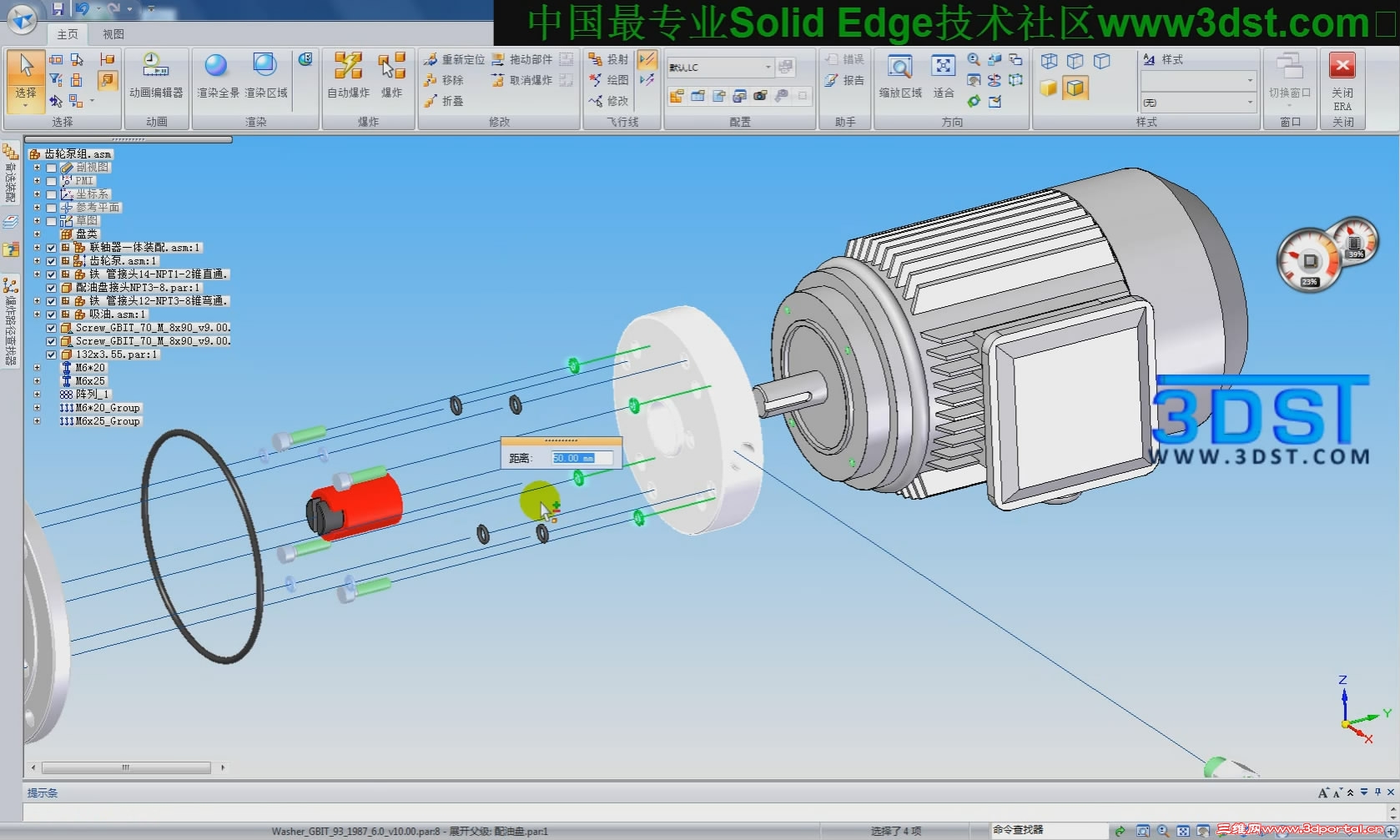Expand the 吸油.asm:1 tree node
This screenshot has width=1400, height=840.
coord(37,314)
